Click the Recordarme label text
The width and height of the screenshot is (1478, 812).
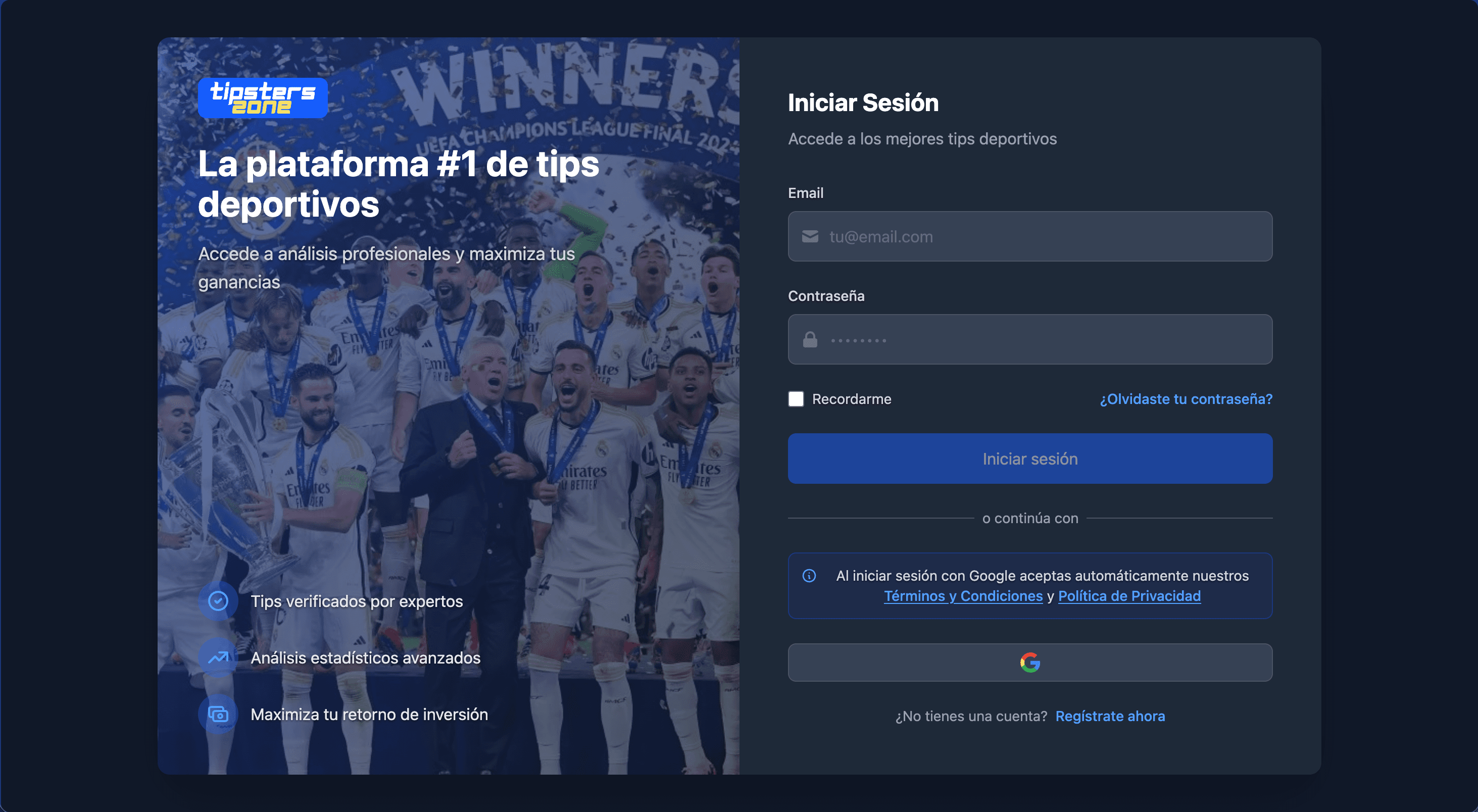pos(852,399)
